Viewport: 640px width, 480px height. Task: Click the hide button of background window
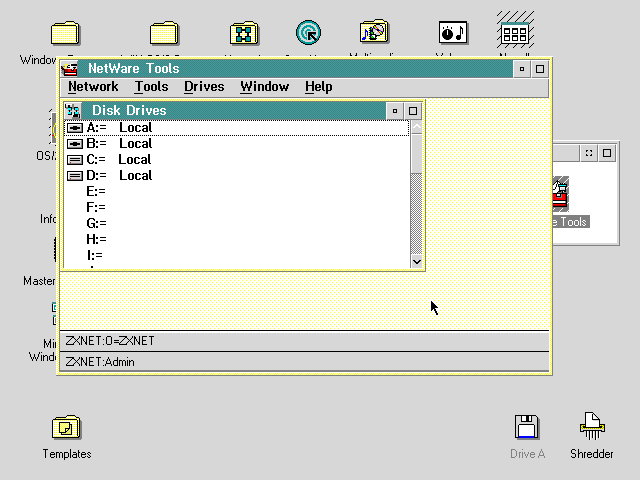[x=589, y=153]
